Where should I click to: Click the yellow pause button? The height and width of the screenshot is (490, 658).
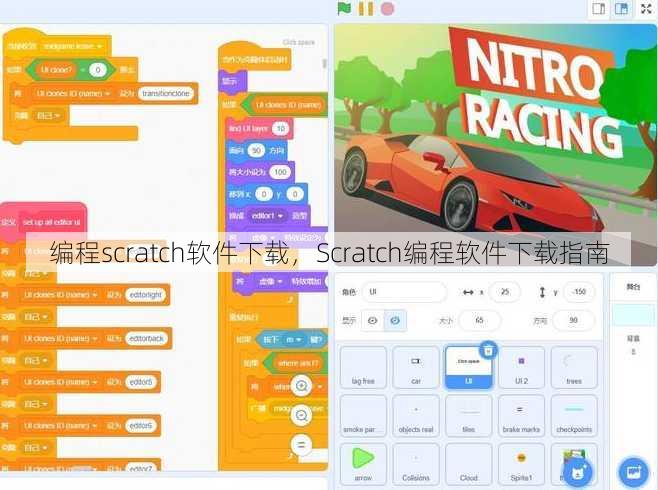pyautogui.click(x=366, y=8)
